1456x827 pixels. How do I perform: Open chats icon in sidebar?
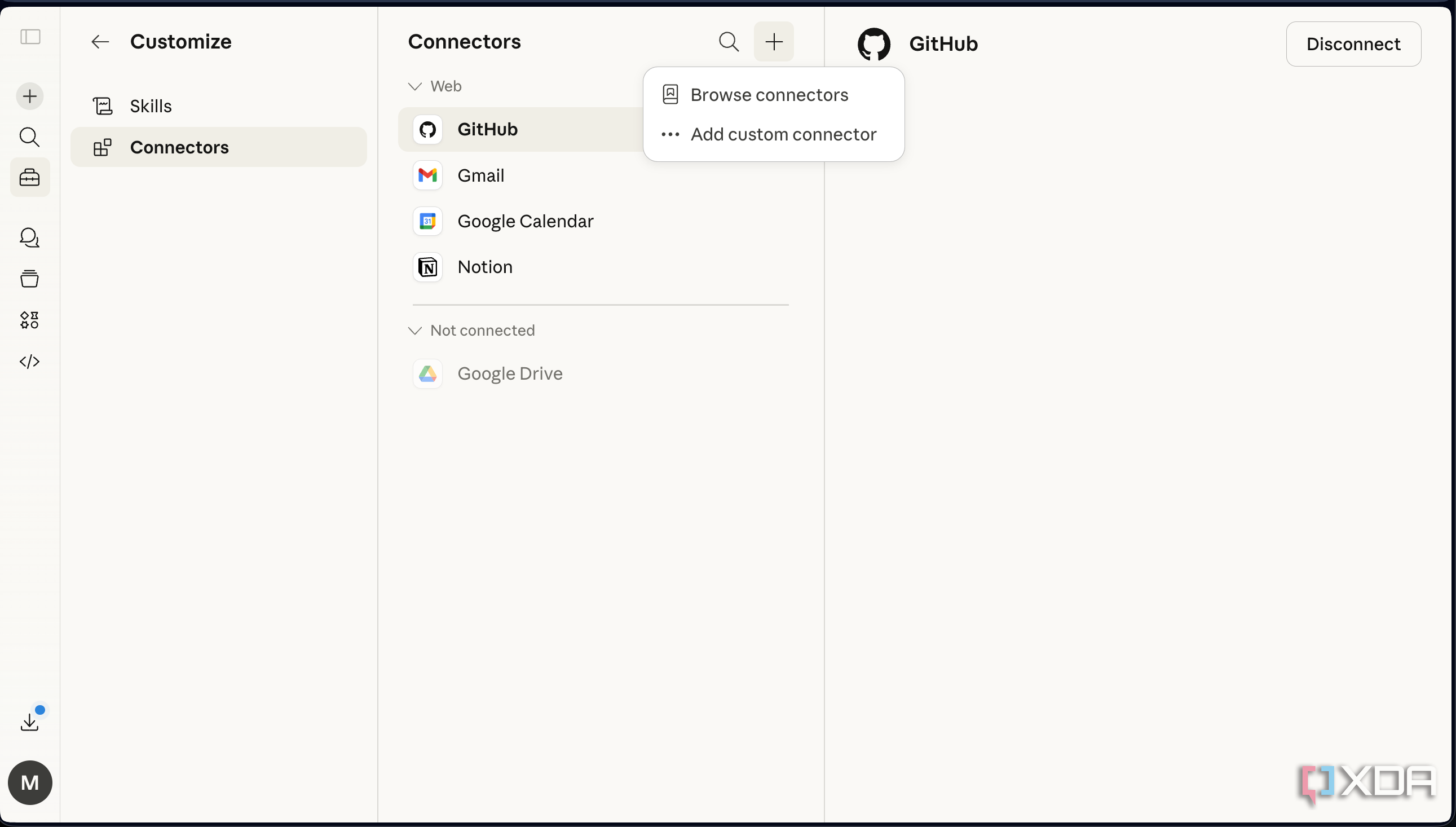coord(29,237)
